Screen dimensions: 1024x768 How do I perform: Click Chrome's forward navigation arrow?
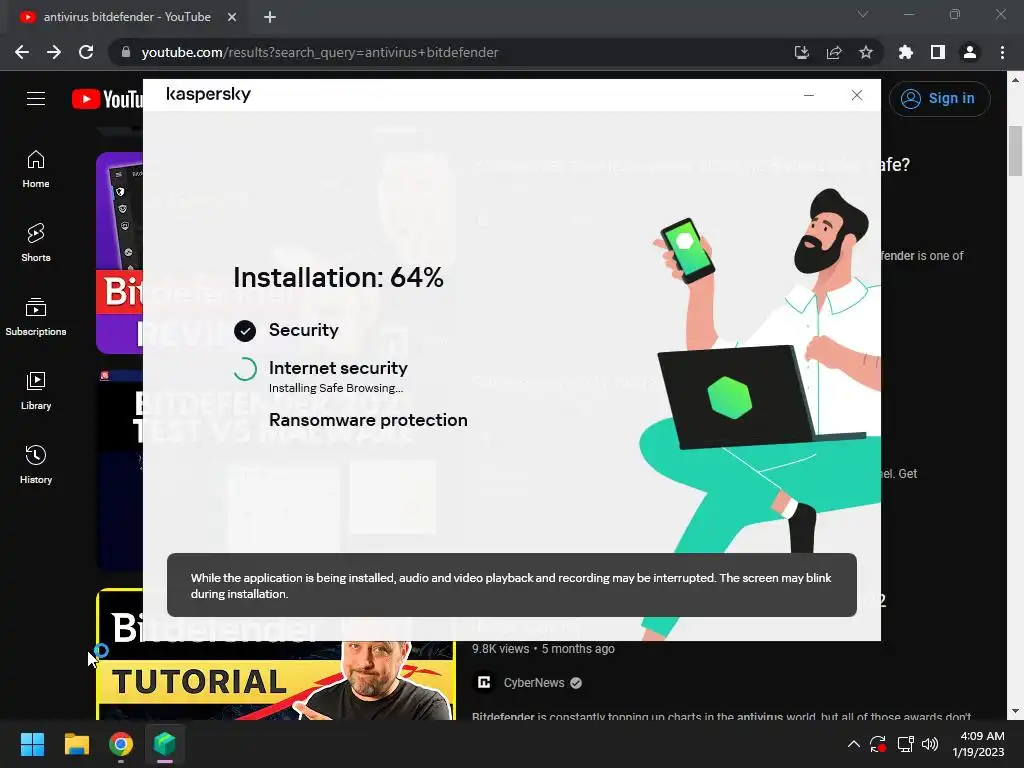pyautogui.click(x=54, y=52)
